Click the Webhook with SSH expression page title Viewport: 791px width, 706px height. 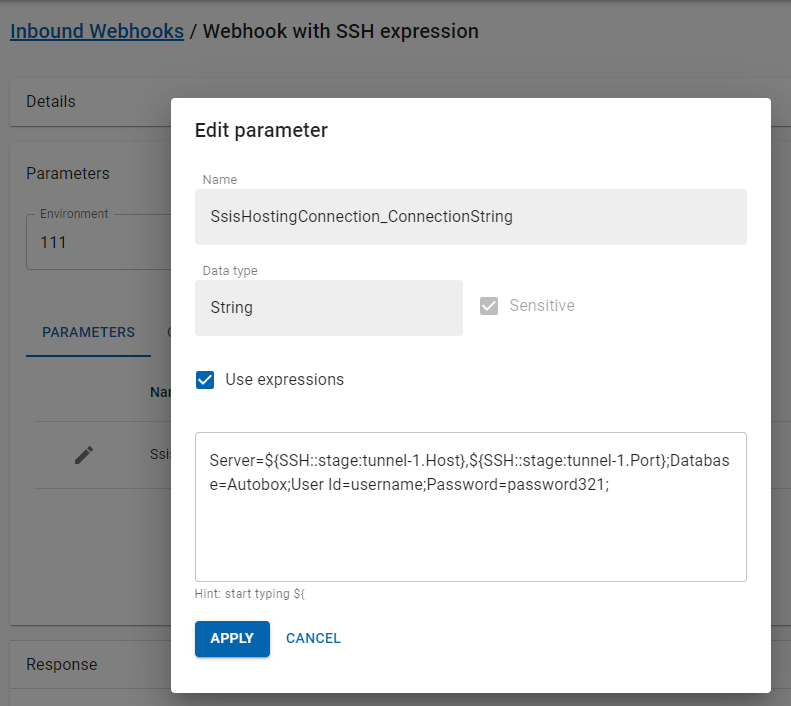click(340, 31)
